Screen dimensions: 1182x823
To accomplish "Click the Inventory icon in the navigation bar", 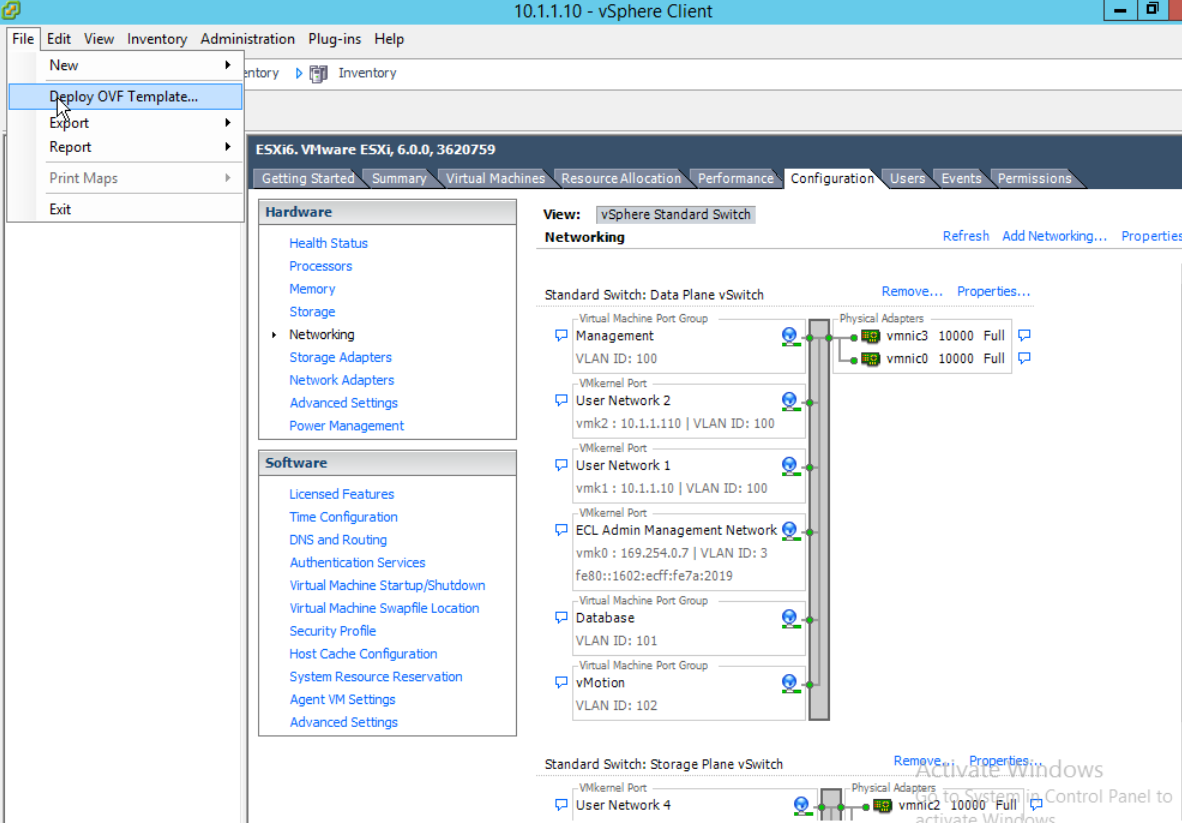I will coord(317,72).
